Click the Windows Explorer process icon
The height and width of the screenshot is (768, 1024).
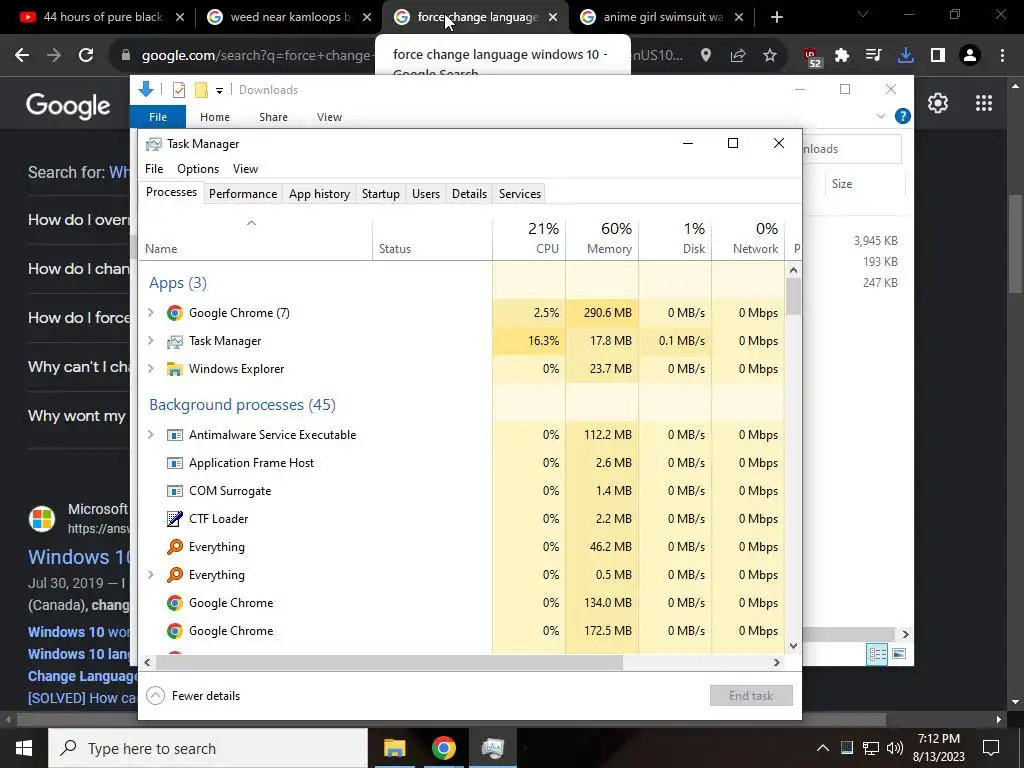pos(174,369)
